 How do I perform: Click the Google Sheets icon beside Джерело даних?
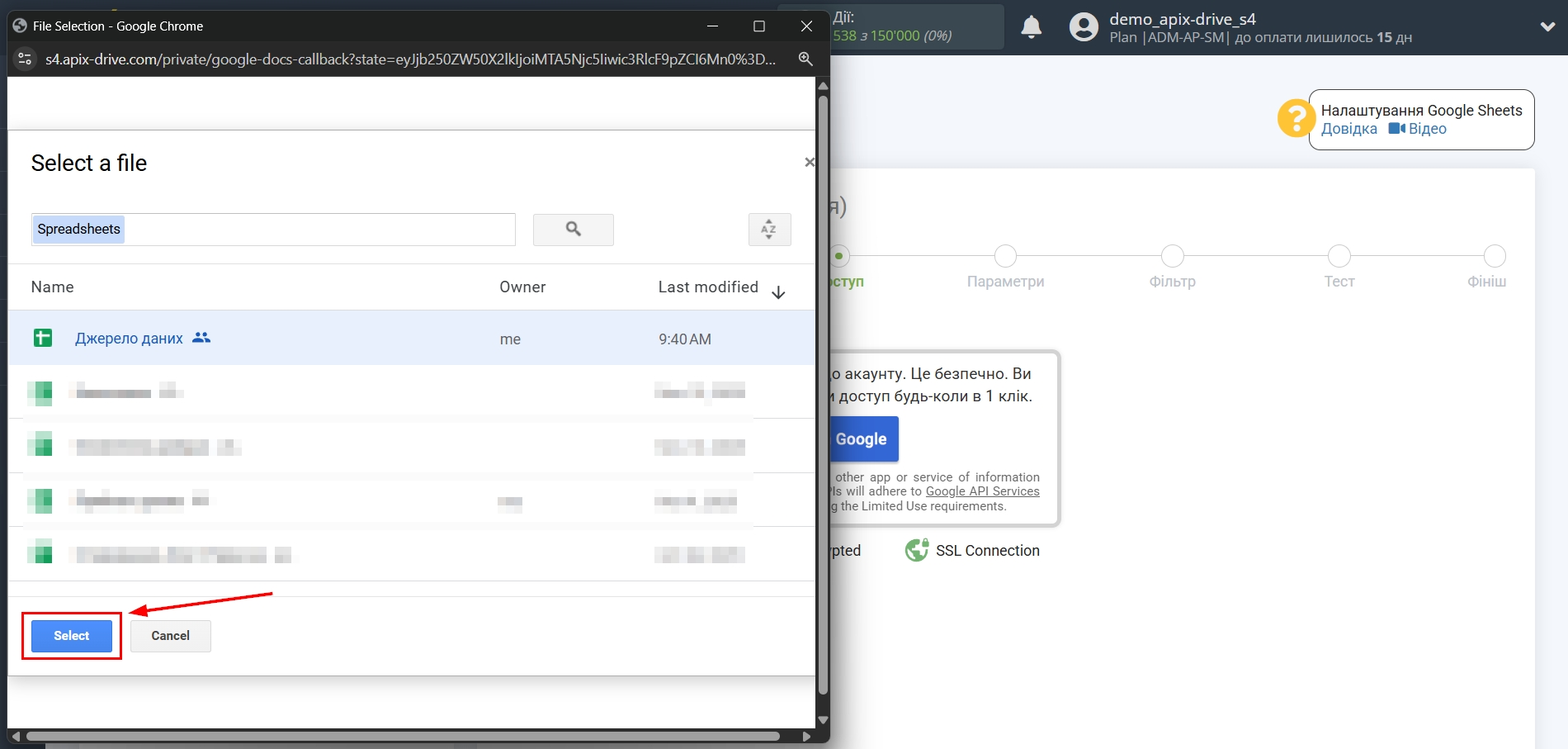tap(42, 338)
